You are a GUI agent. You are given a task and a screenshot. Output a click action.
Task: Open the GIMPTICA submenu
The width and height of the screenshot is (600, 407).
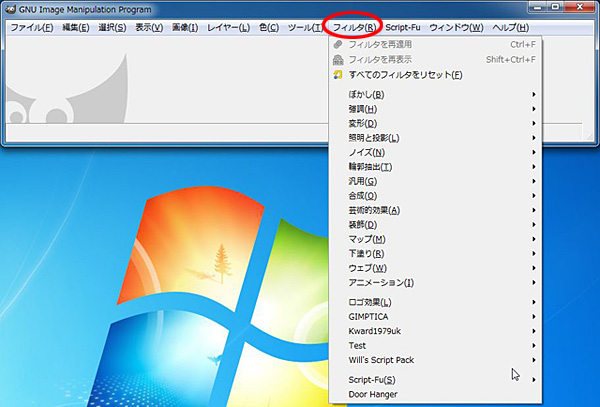(434, 317)
